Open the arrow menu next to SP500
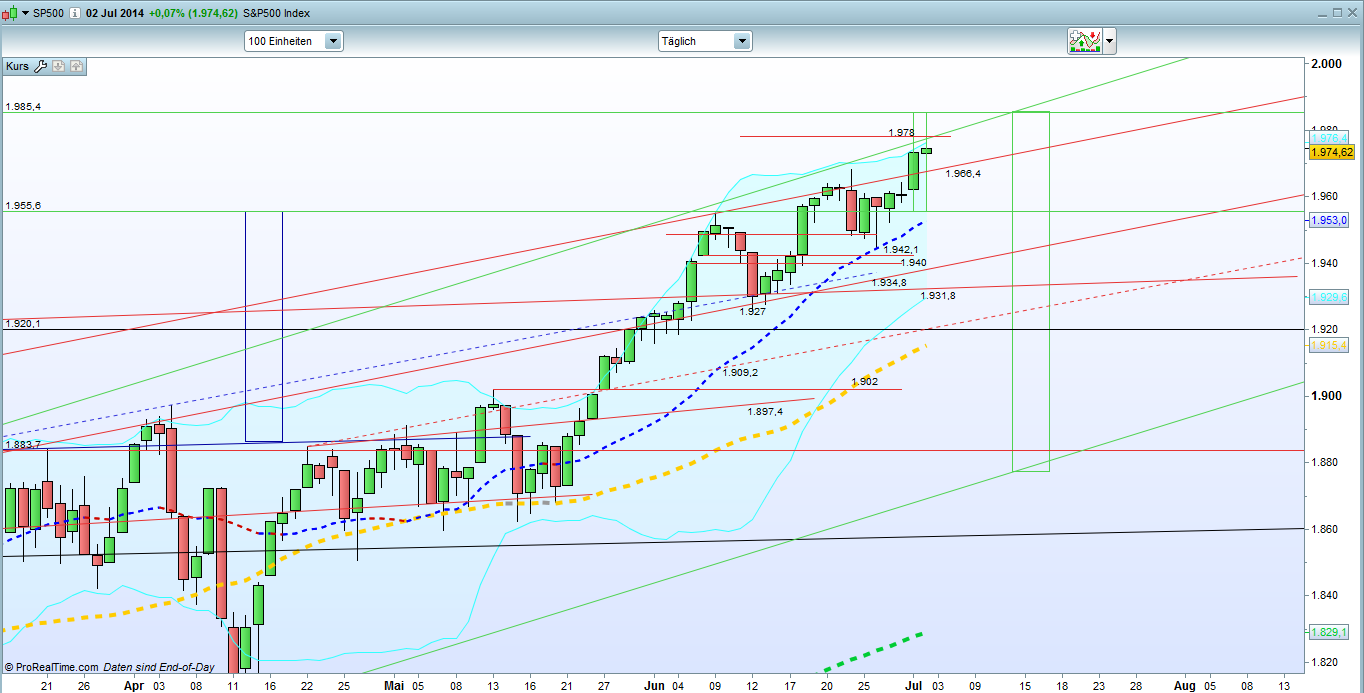The image size is (1364, 693). pos(24,13)
